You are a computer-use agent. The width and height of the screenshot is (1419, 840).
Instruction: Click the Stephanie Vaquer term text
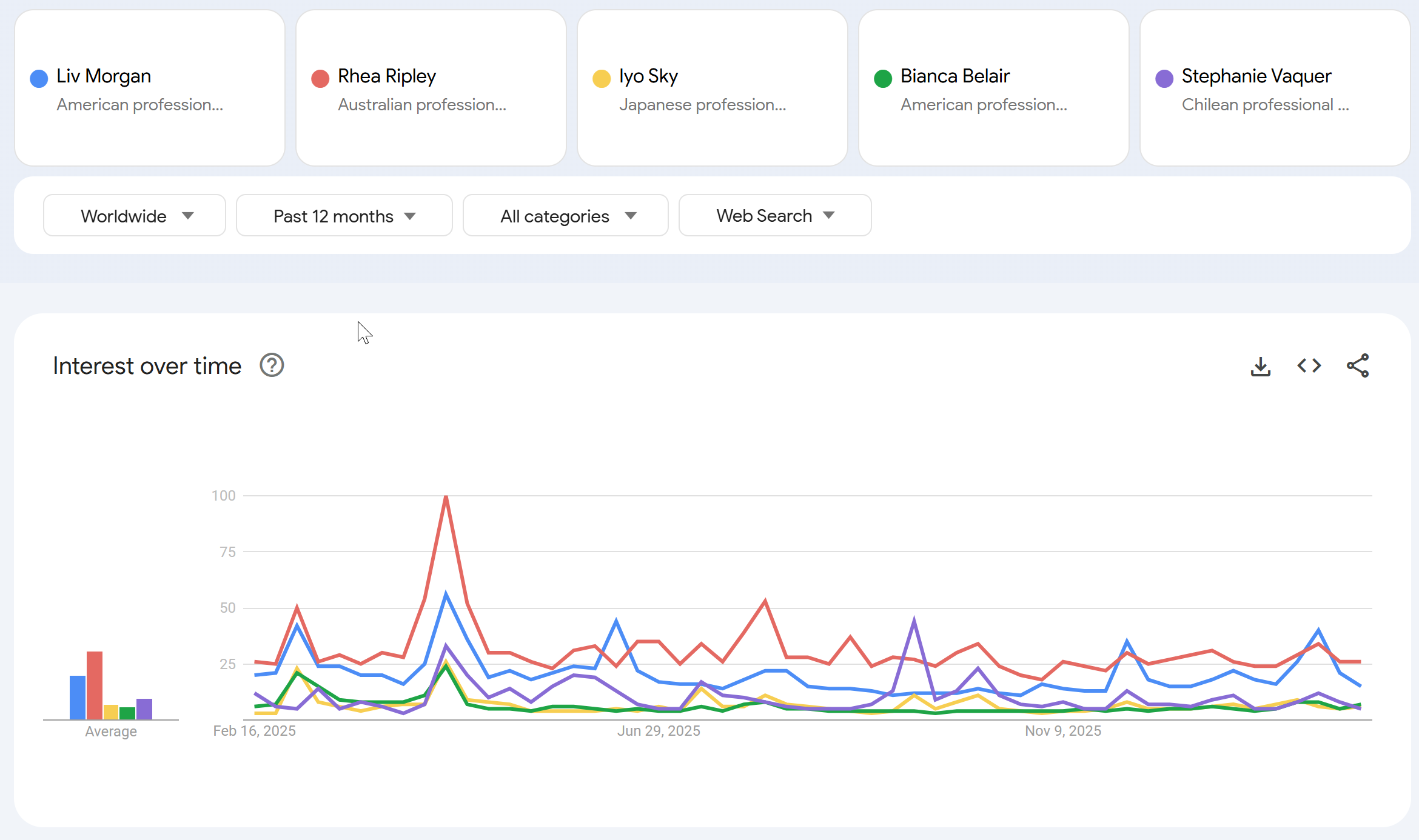[x=1256, y=76]
